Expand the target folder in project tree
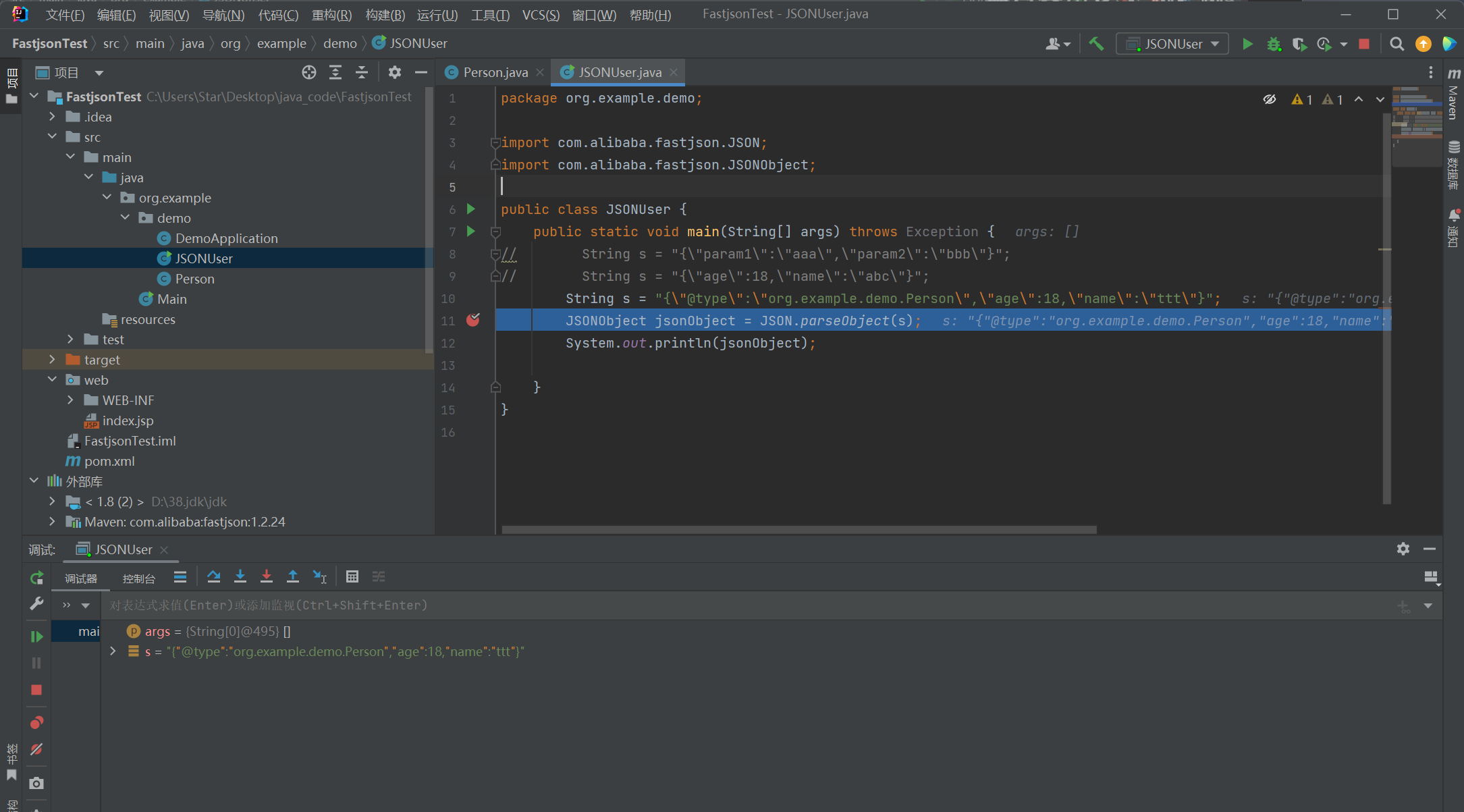1464x812 pixels. click(x=52, y=360)
